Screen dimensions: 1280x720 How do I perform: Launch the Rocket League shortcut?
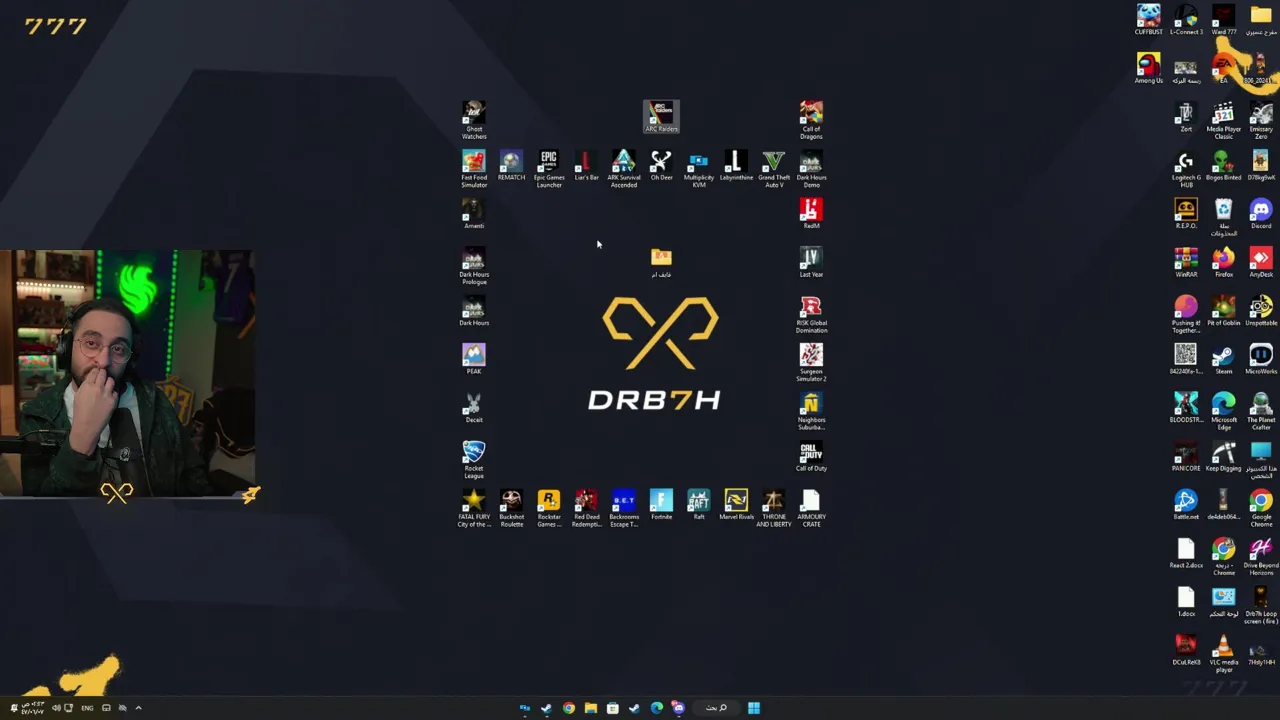pyautogui.click(x=474, y=460)
